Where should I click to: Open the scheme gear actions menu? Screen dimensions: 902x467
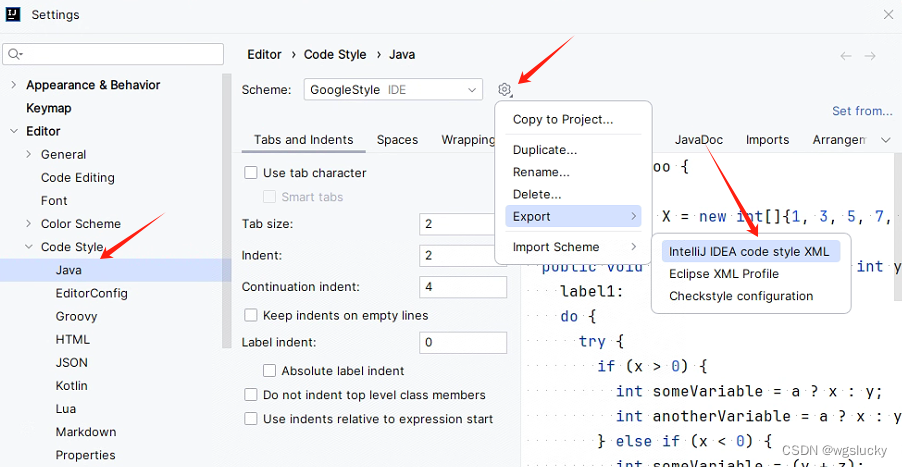click(504, 90)
